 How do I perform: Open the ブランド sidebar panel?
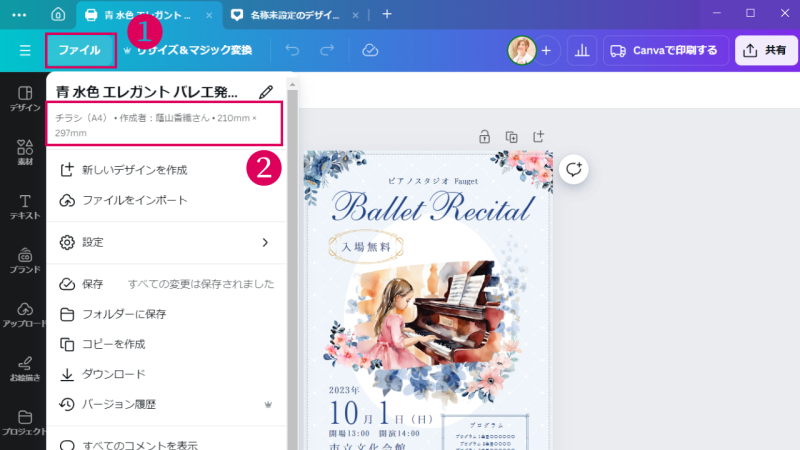tap(24, 261)
